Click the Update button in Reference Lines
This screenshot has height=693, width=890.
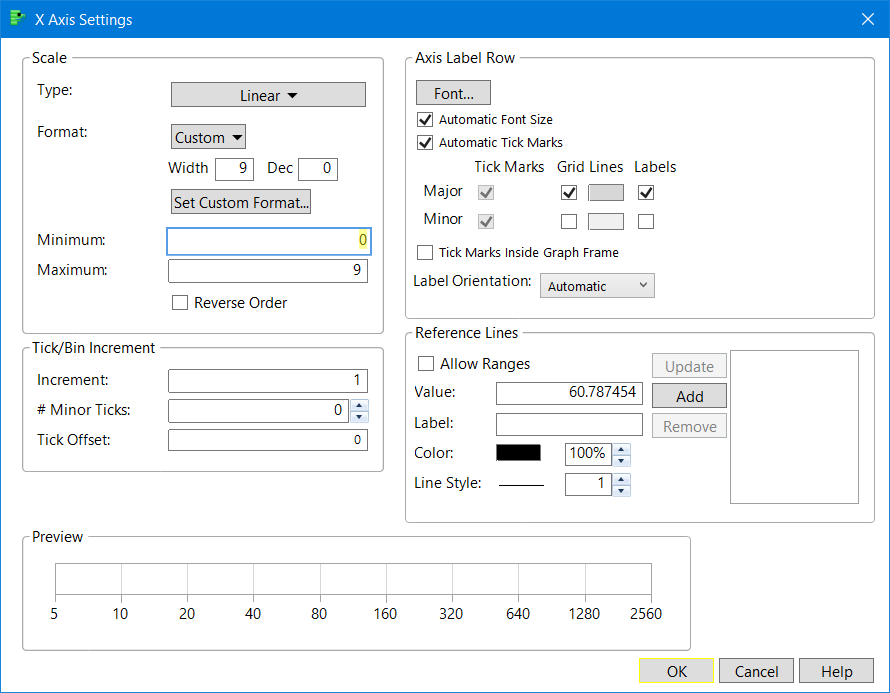pos(688,365)
